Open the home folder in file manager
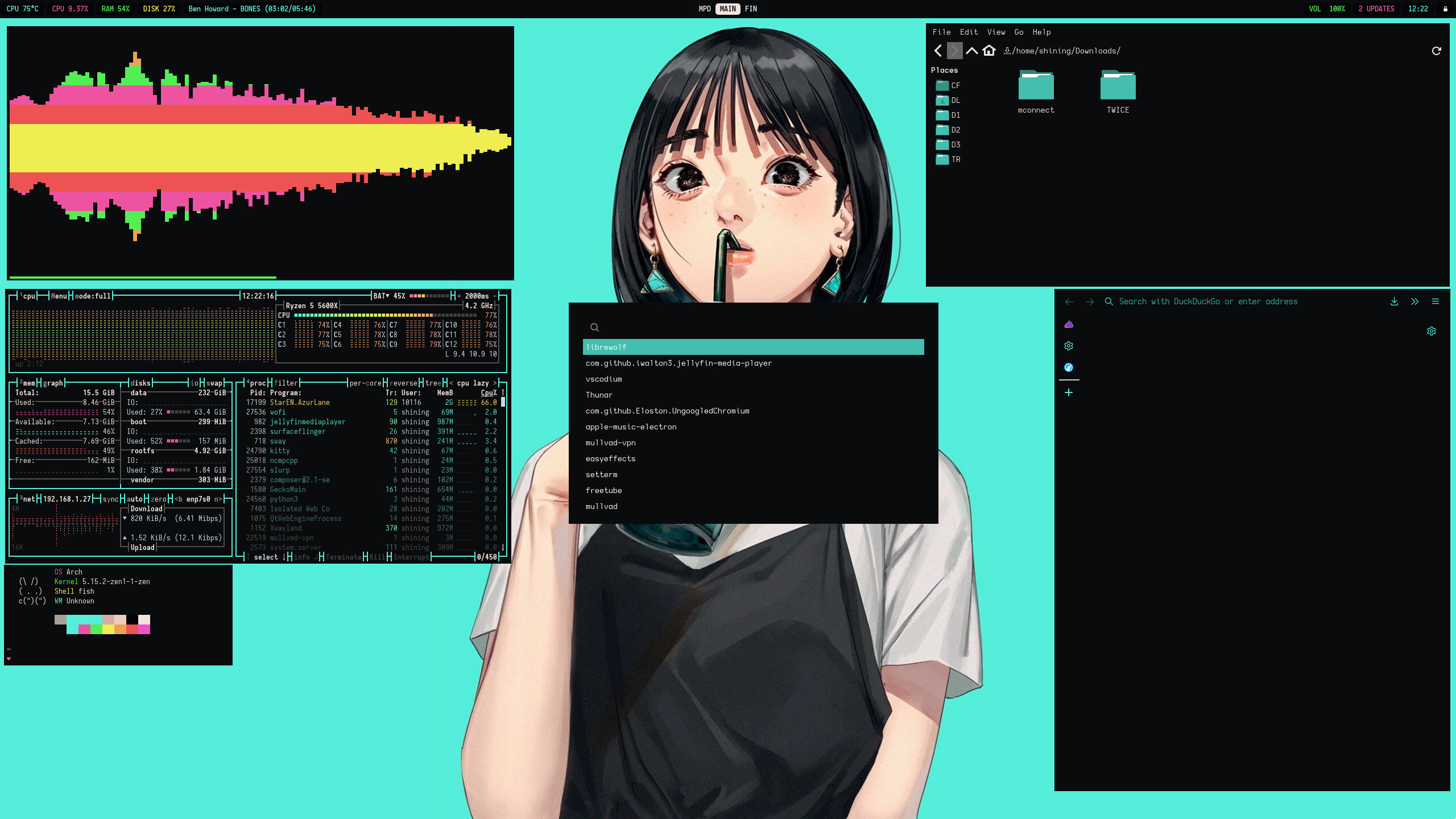Viewport: 1456px width, 819px height. tap(989, 51)
